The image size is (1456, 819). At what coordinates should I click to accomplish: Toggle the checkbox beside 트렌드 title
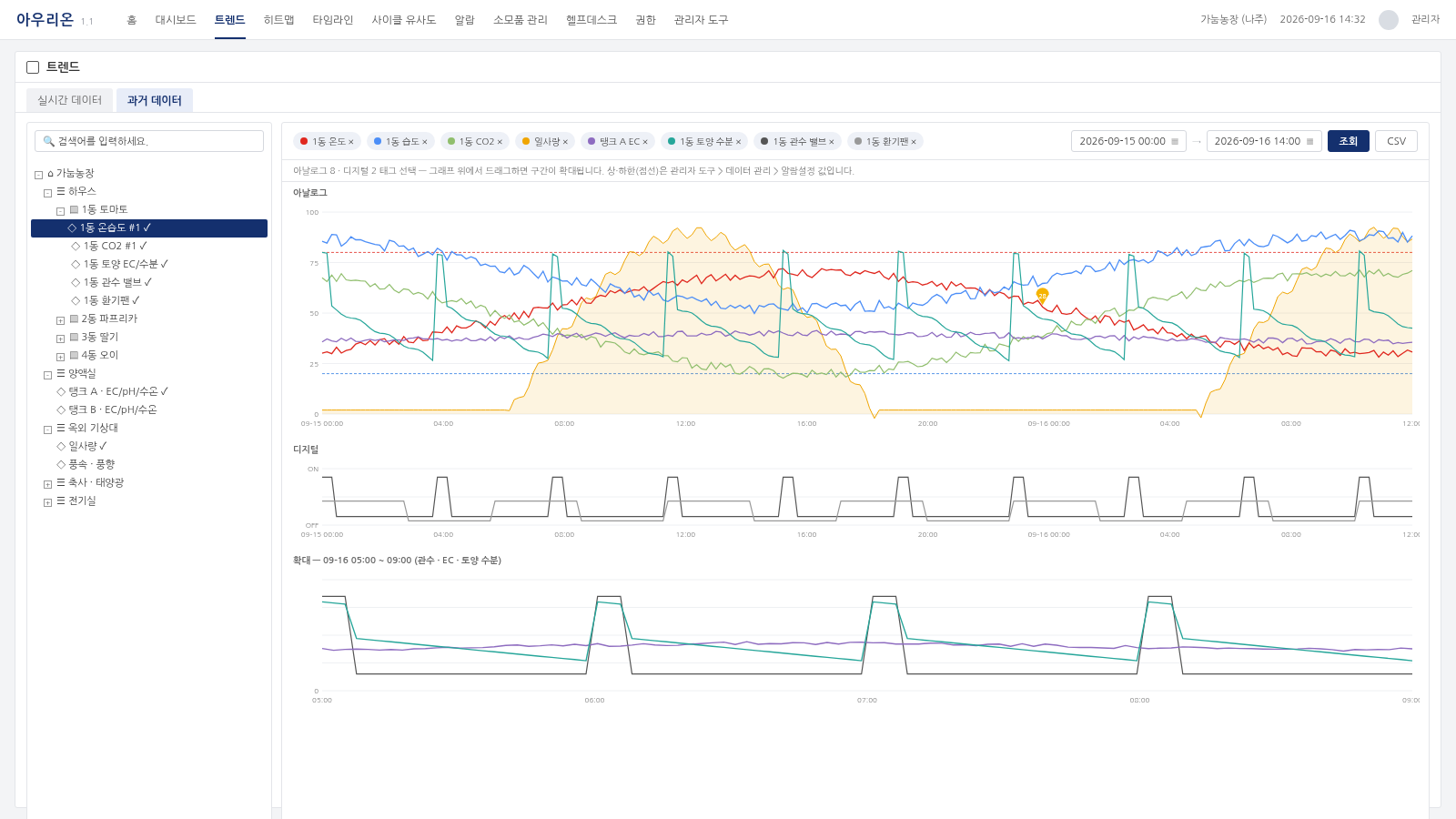[x=33, y=67]
